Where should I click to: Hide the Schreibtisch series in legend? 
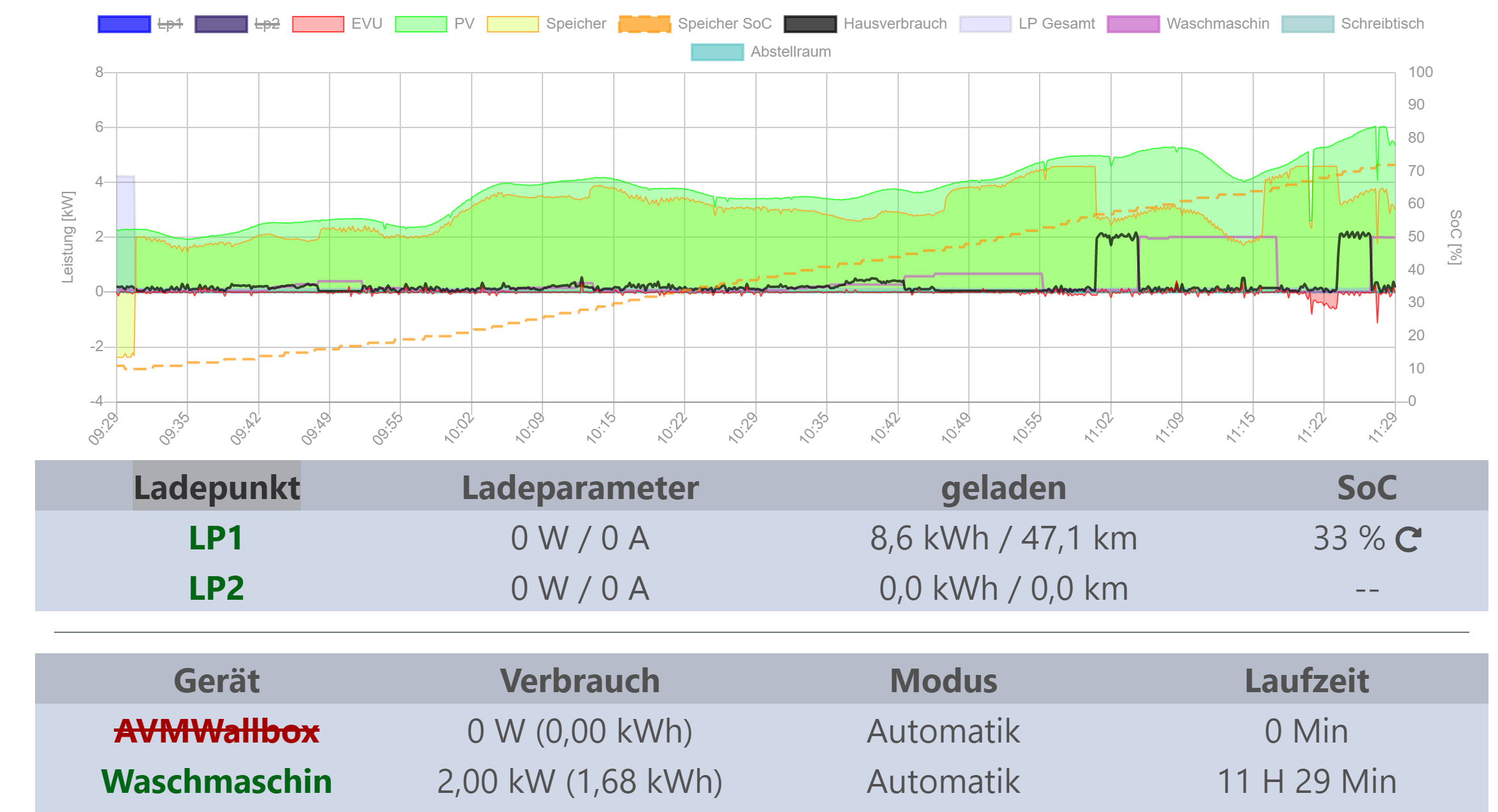tap(1307, 24)
